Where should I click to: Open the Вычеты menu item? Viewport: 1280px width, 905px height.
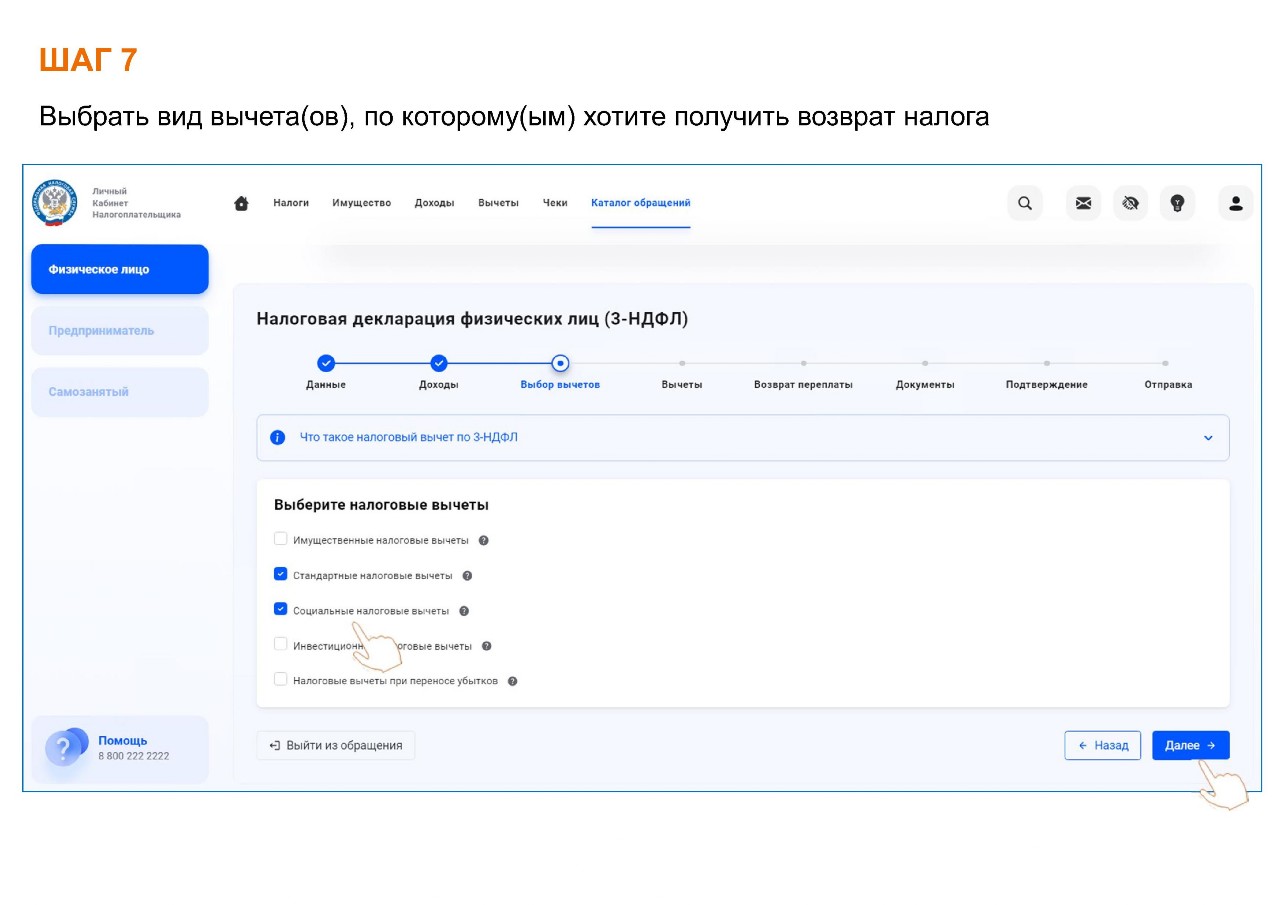(x=498, y=203)
